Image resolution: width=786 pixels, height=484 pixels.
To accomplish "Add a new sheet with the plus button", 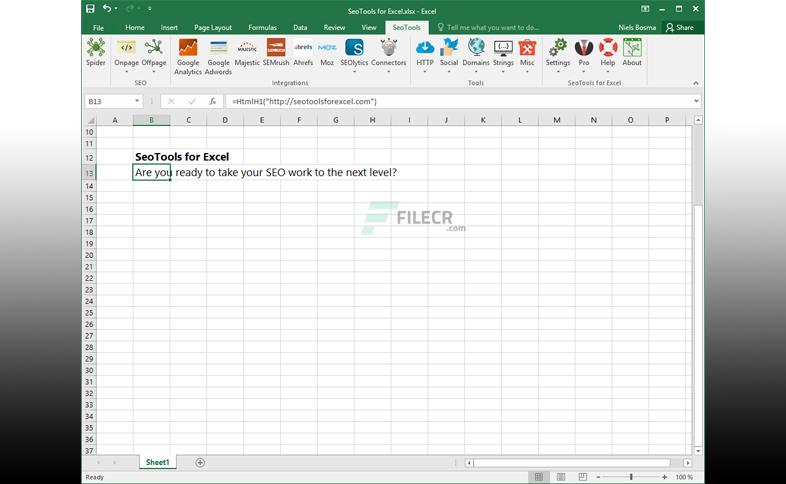I will (x=200, y=462).
